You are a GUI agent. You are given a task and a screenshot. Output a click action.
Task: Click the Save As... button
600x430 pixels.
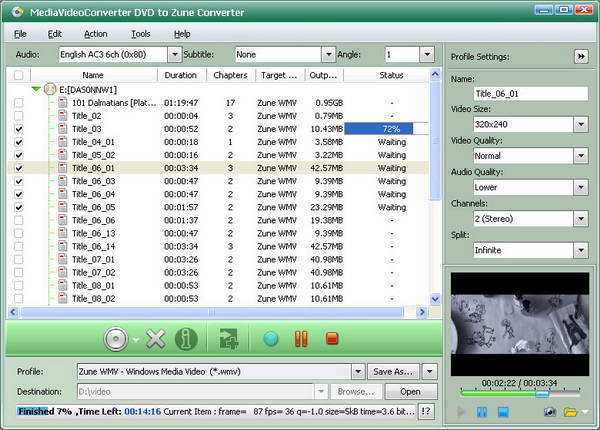(x=393, y=371)
